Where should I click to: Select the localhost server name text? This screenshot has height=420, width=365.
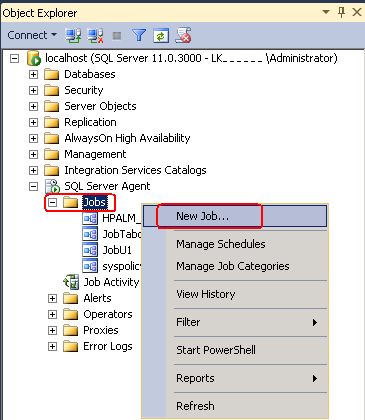(x=191, y=58)
